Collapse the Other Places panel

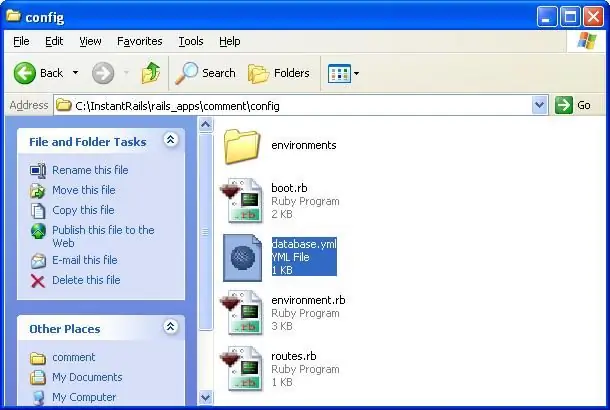click(170, 327)
